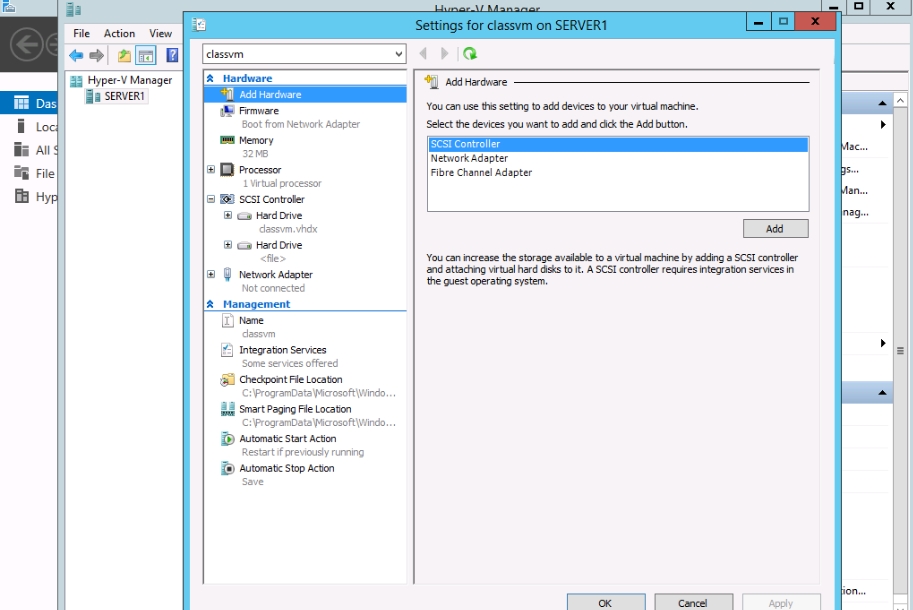This screenshot has width=913, height=610.
Task: Collapse the Hardware section header
Action: (x=210, y=78)
